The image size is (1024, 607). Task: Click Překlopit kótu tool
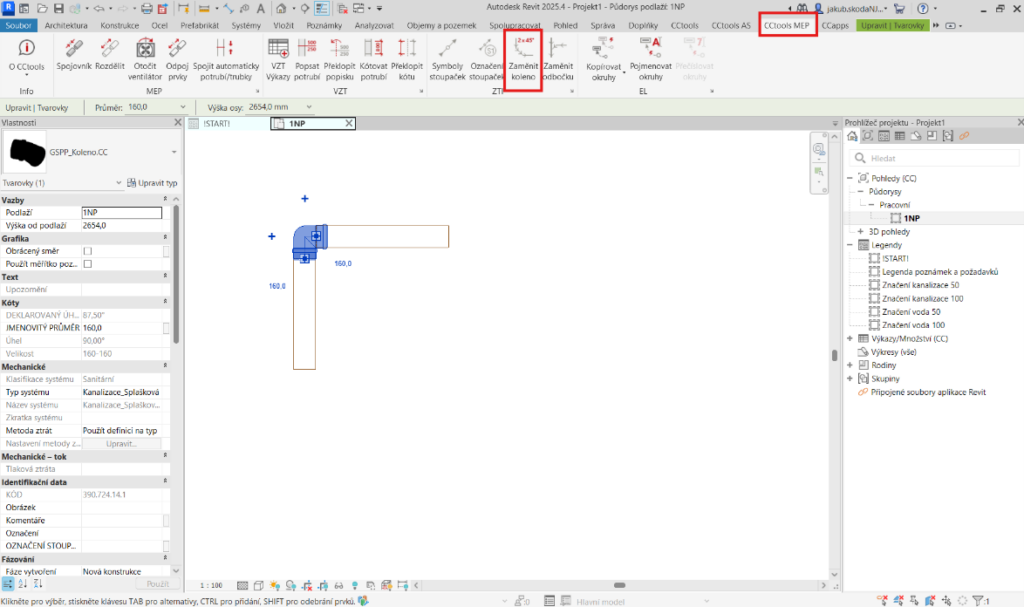407,59
